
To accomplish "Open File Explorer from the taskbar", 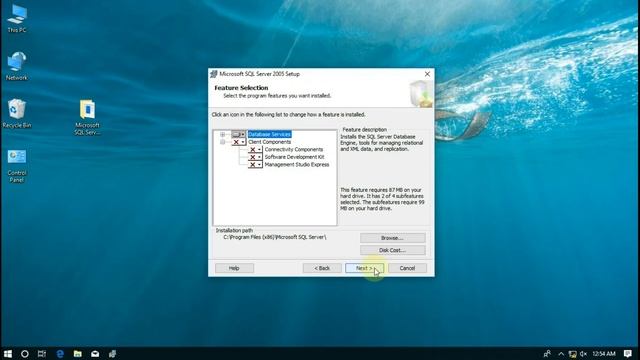I will click(78, 354).
